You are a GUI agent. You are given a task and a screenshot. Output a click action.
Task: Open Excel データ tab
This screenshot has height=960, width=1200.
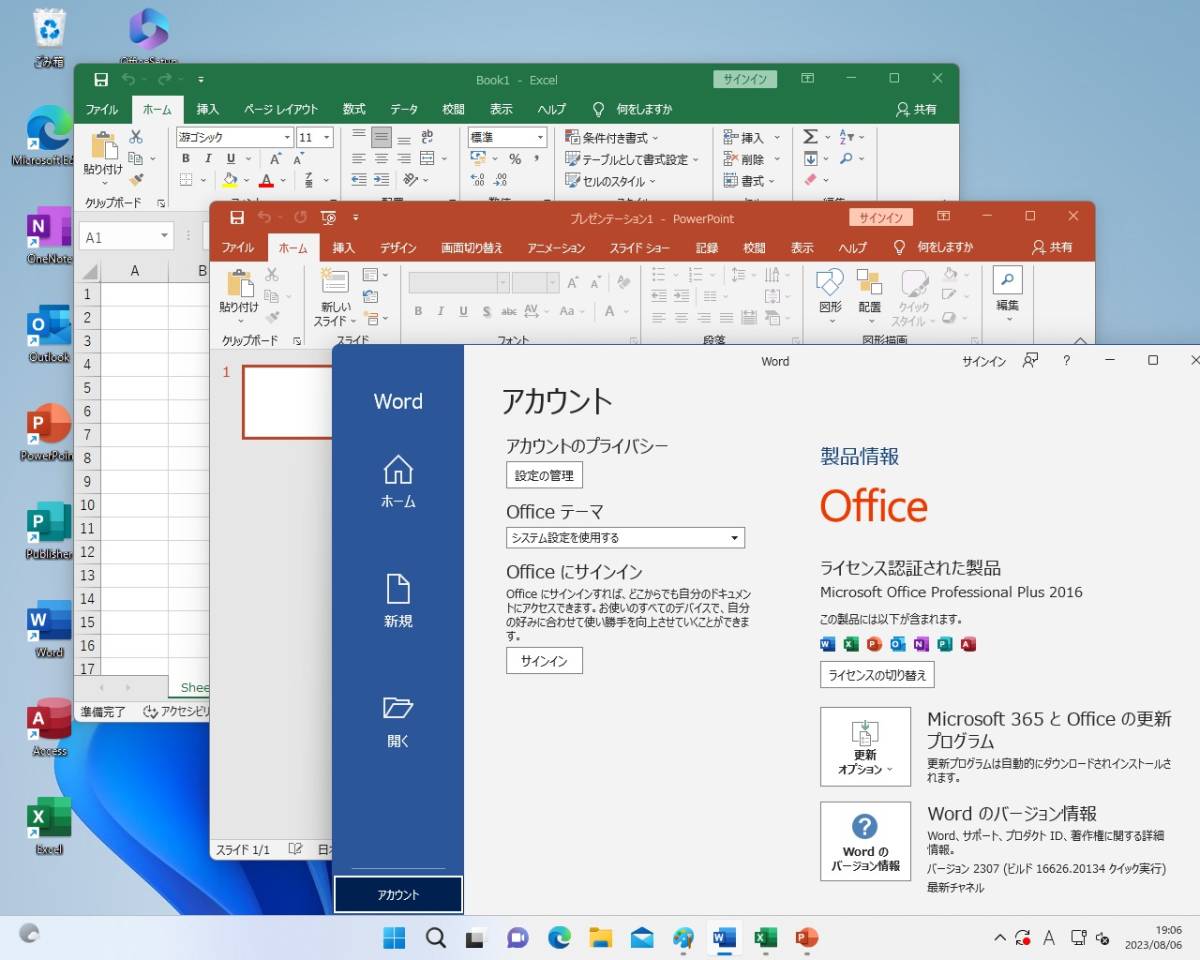404,109
